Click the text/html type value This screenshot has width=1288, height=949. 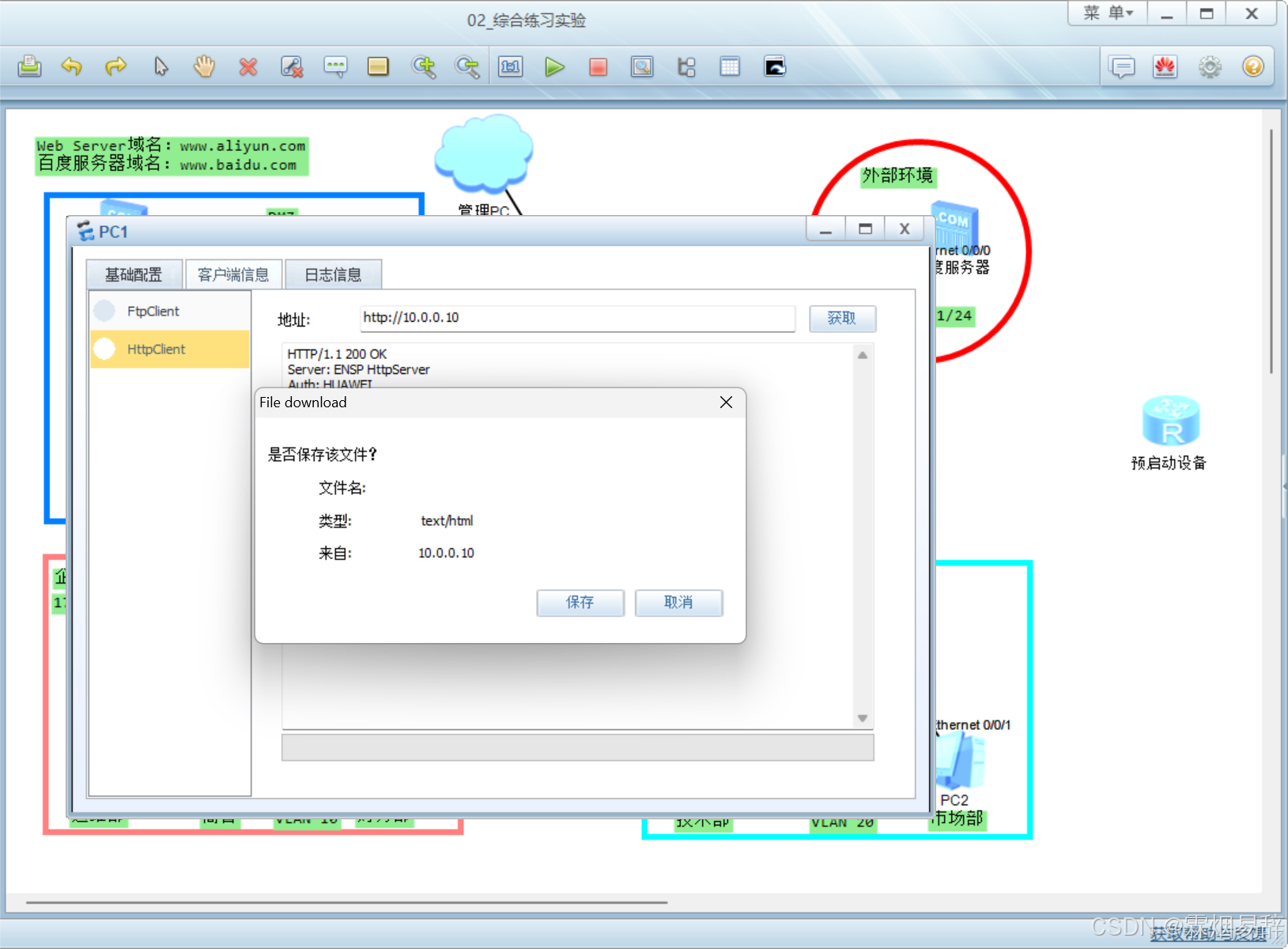(447, 521)
